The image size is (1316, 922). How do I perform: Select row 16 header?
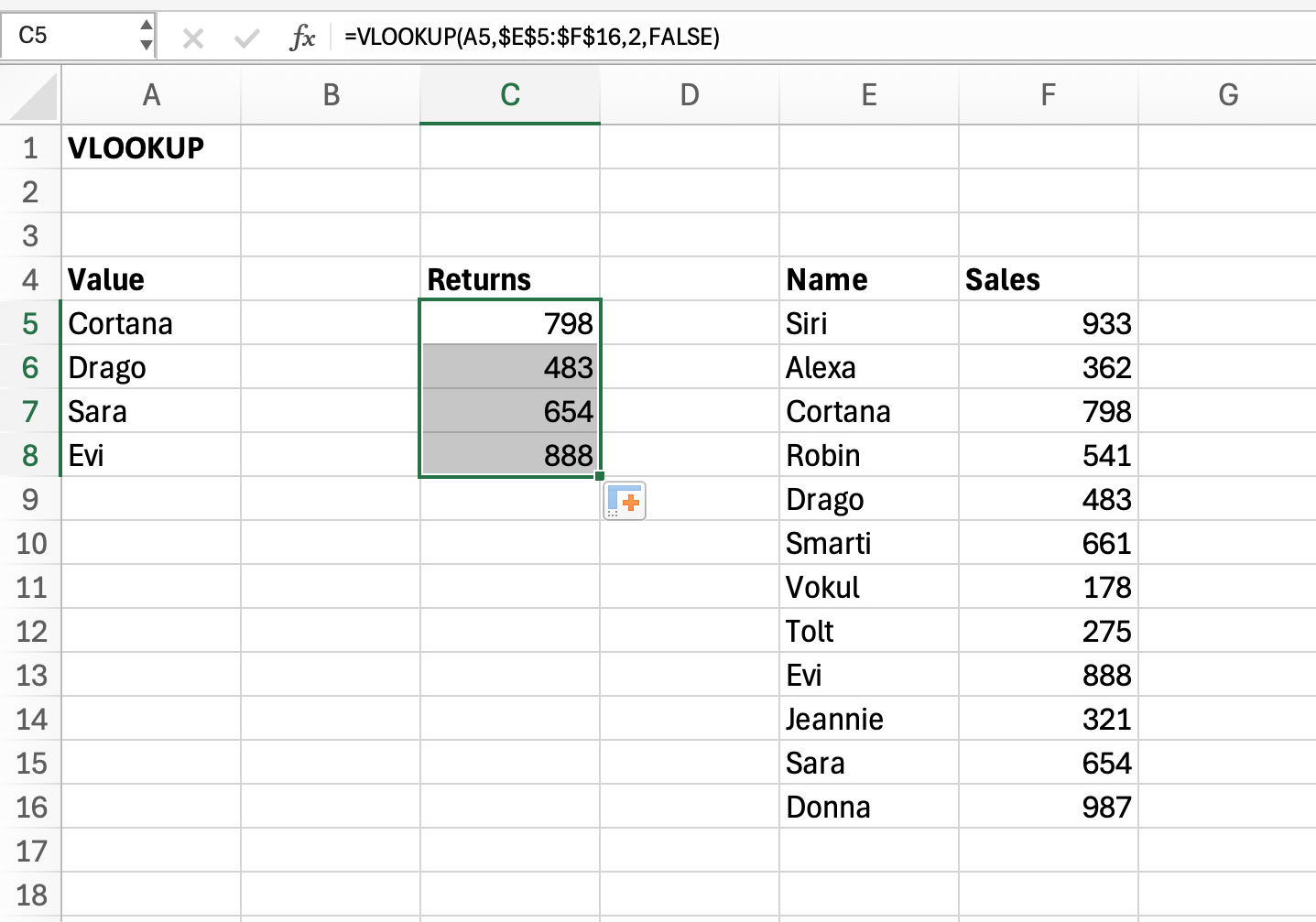30,807
